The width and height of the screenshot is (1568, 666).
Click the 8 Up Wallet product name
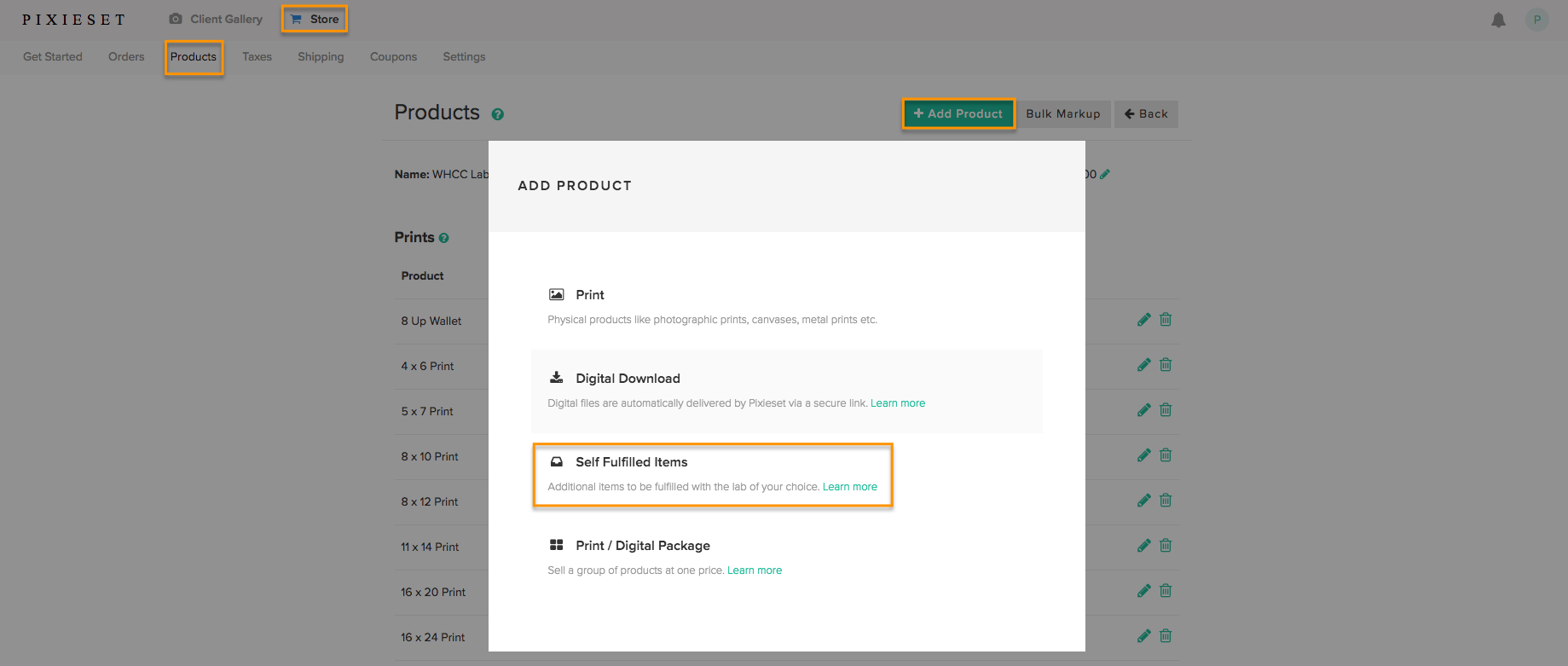click(x=431, y=321)
